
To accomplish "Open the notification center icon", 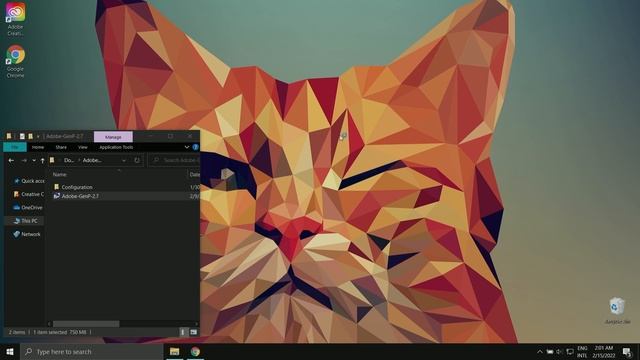I will click(x=627, y=351).
